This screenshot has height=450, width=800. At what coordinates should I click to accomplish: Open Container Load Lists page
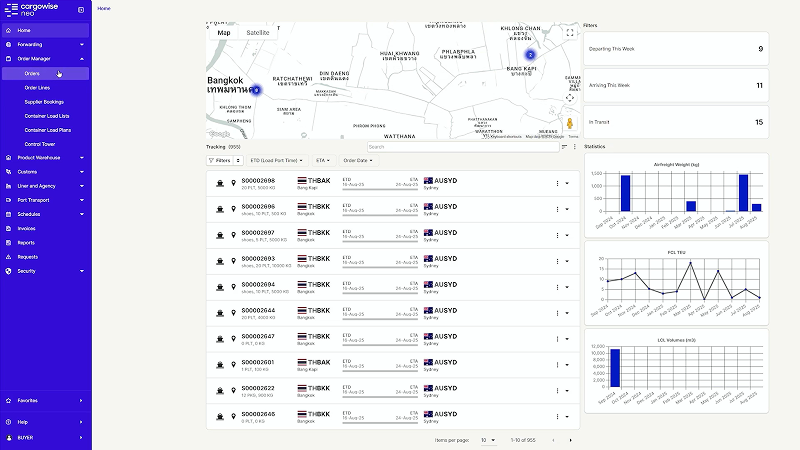[46, 116]
